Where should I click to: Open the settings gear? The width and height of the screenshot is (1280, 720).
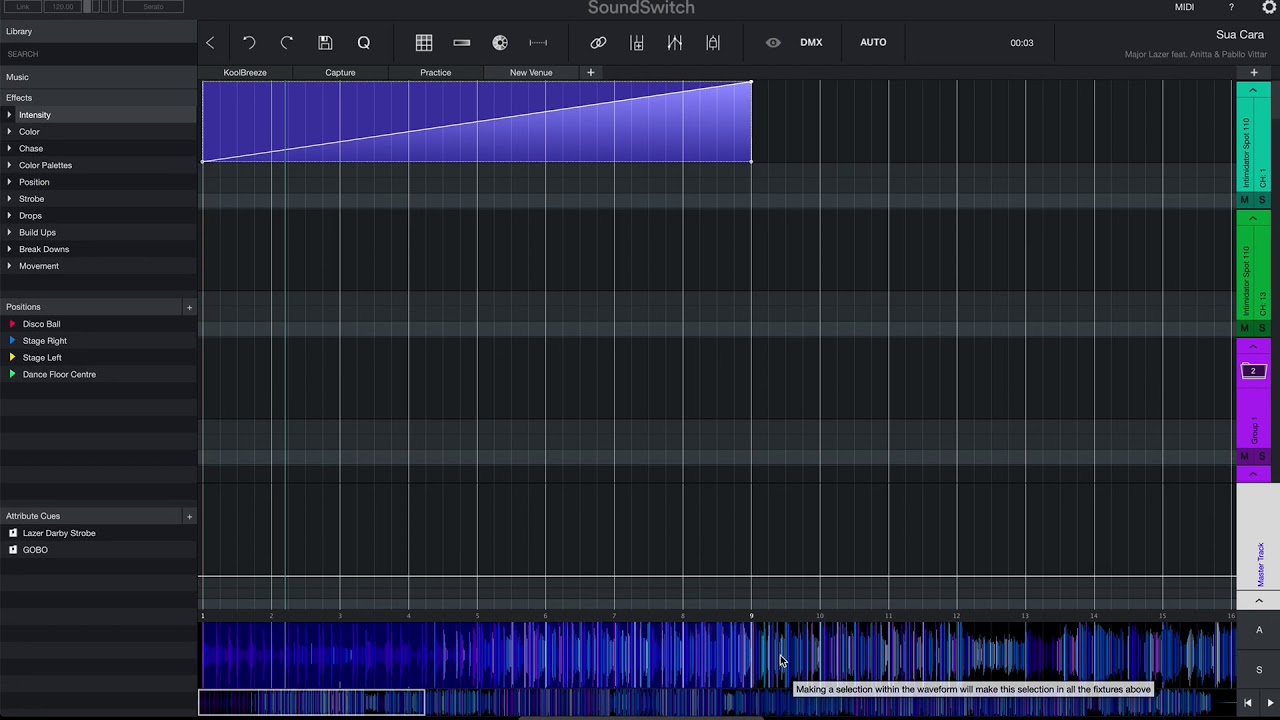[1269, 7]
